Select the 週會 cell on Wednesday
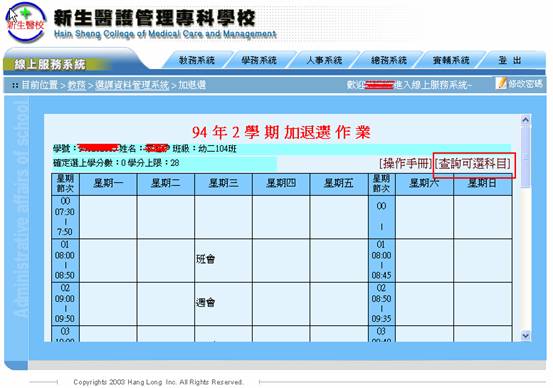This screenshot has width=553, height=388. click(223, 303)
